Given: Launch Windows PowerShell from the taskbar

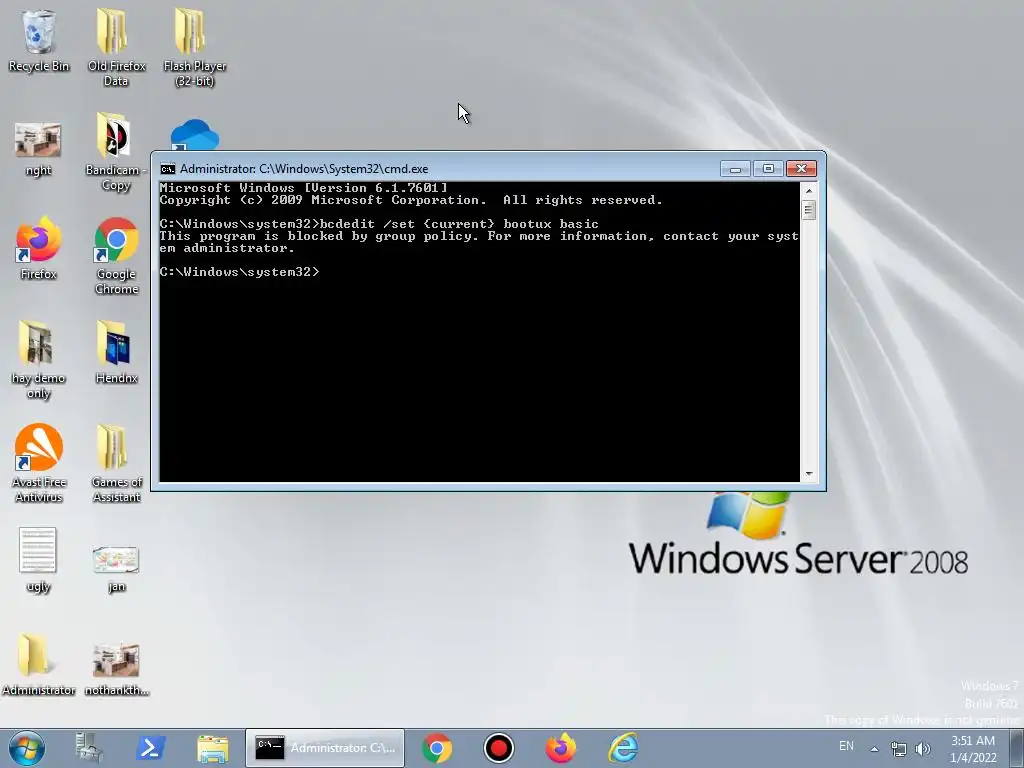Looking at the screenshot, I should point(150,748).
